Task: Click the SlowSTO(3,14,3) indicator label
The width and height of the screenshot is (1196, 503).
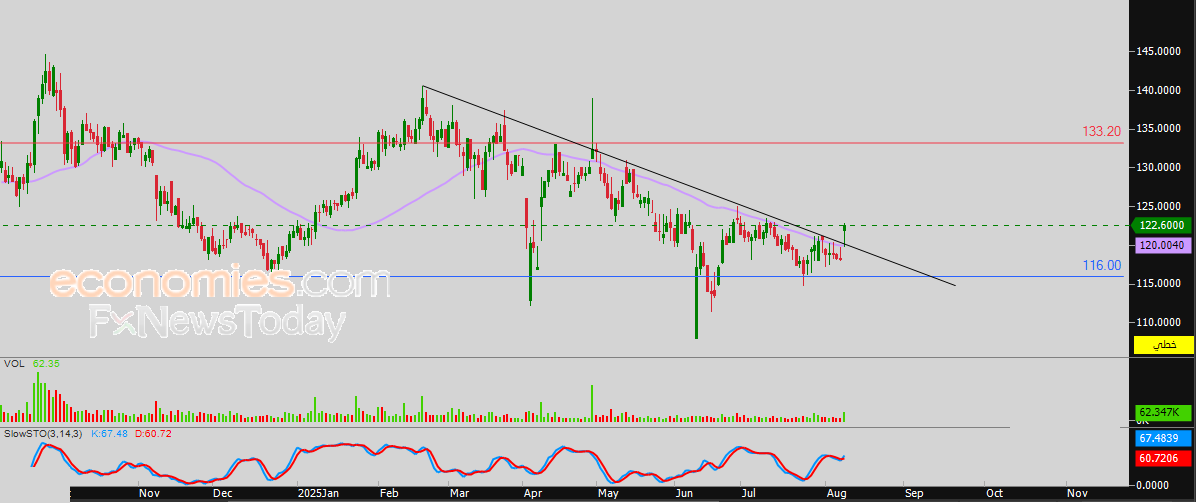Action: (41, 434)
